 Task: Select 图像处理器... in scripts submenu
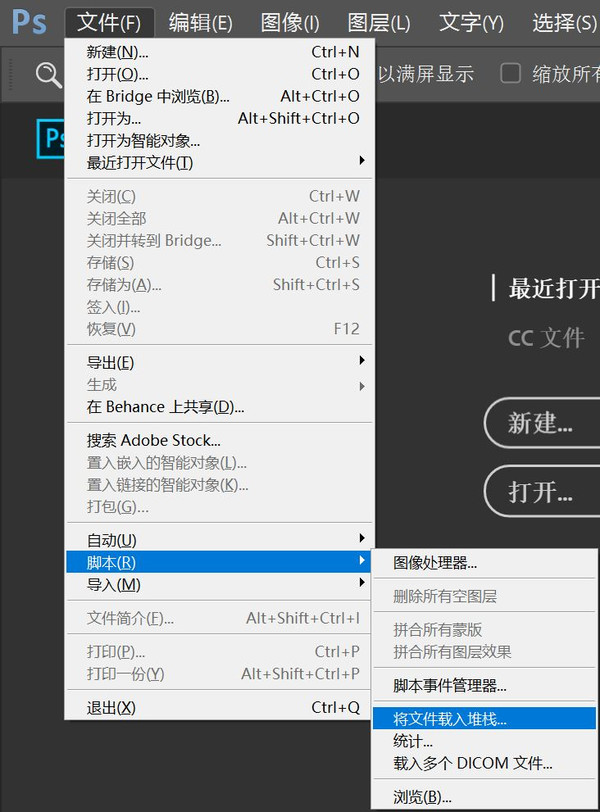click(485, 562)
